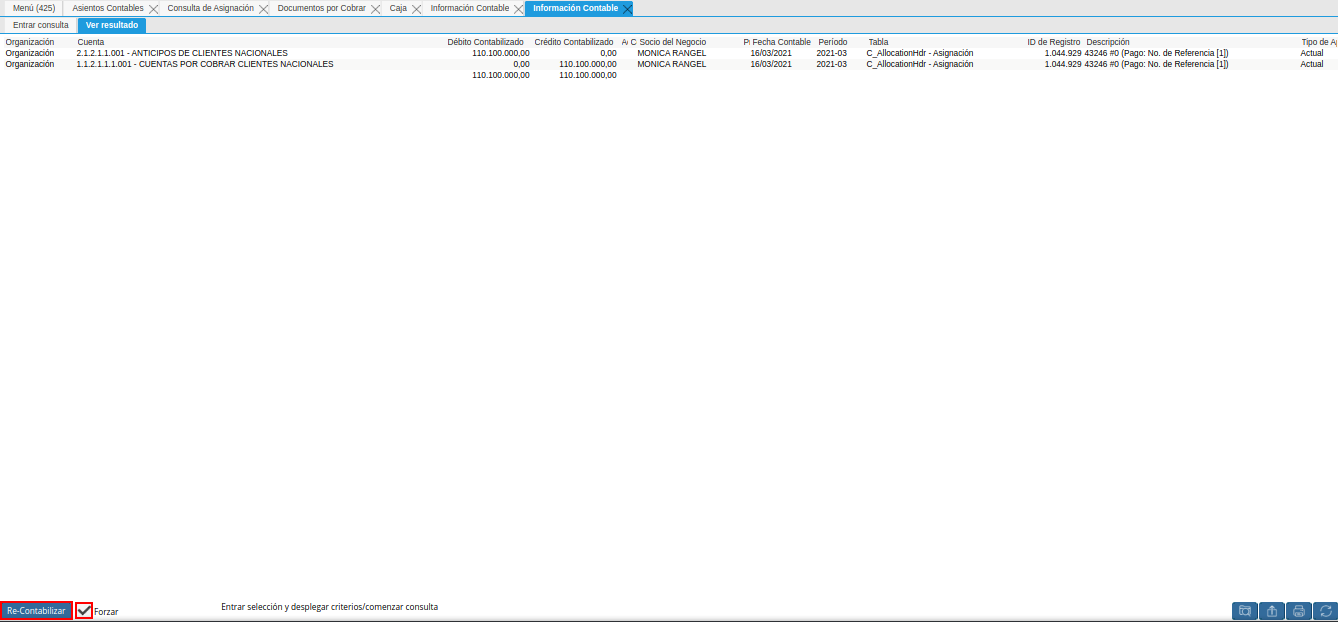This screenshot has height=622, width=1338.
Task: Click the total credit 110.100.000,00 in the totals row
Action: [x=588, y=75]
